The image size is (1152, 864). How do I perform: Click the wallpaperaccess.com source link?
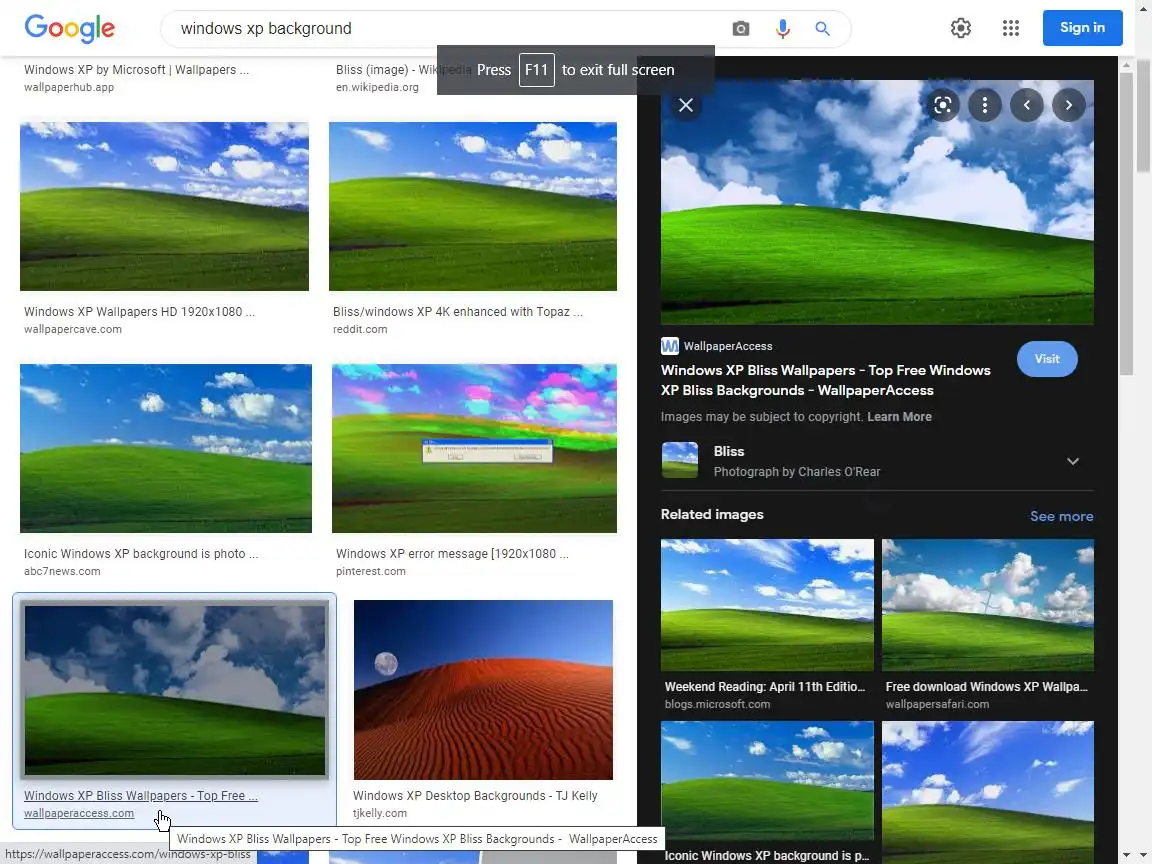[79, 813]
